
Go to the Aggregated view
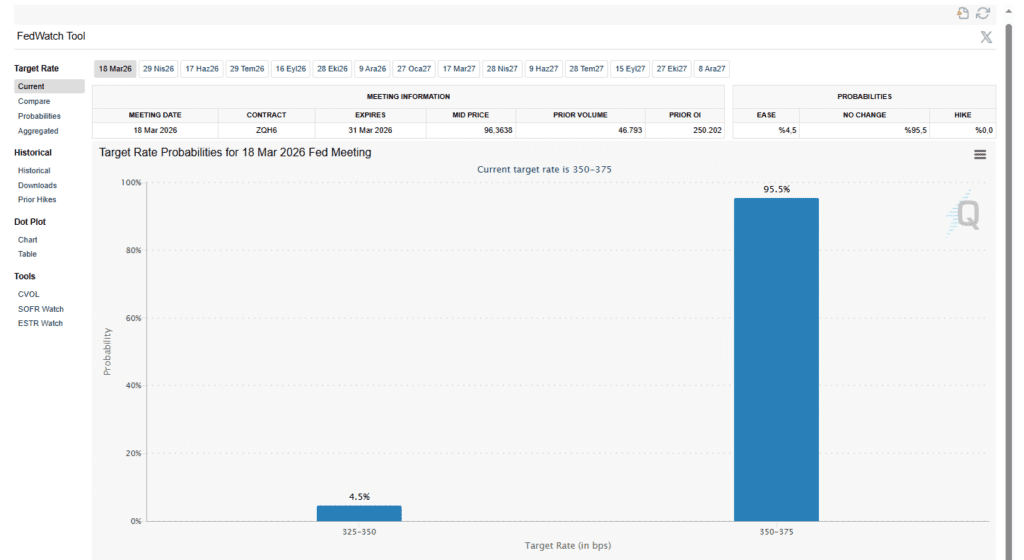coord(38,131)
